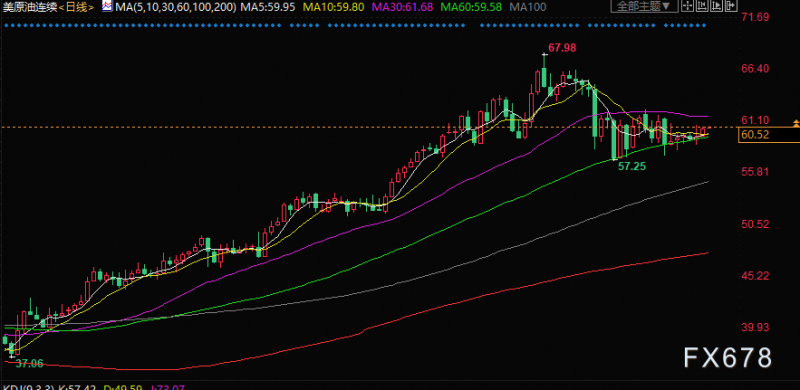The width and height of the screenshot is (800, 390).
Task: Toggle the MA30:61.68 line label
Action: (x=403, y=7)
